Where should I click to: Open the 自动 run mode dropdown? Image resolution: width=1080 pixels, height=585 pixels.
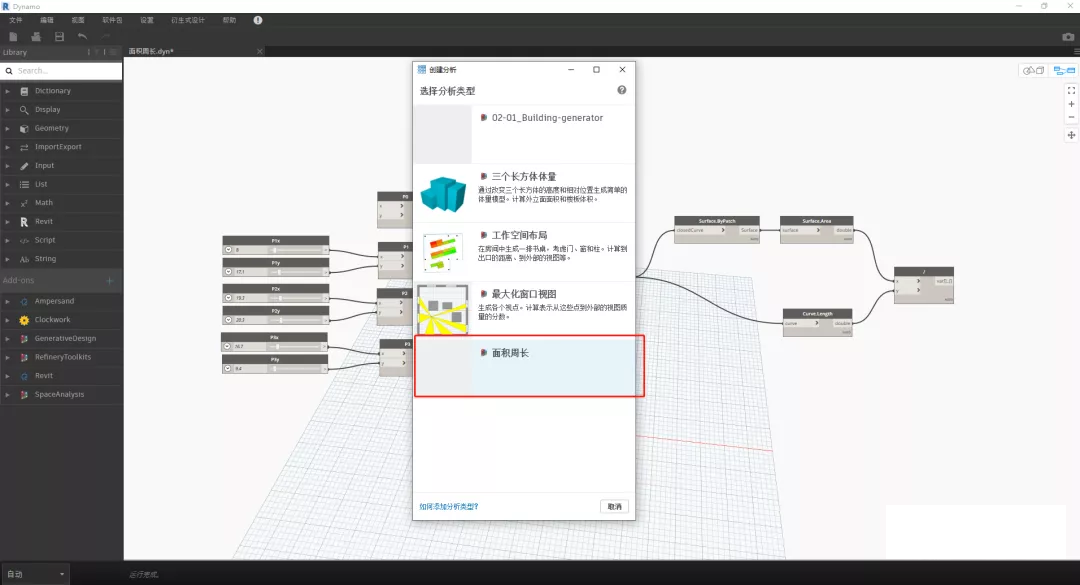[x=36, y=574]
